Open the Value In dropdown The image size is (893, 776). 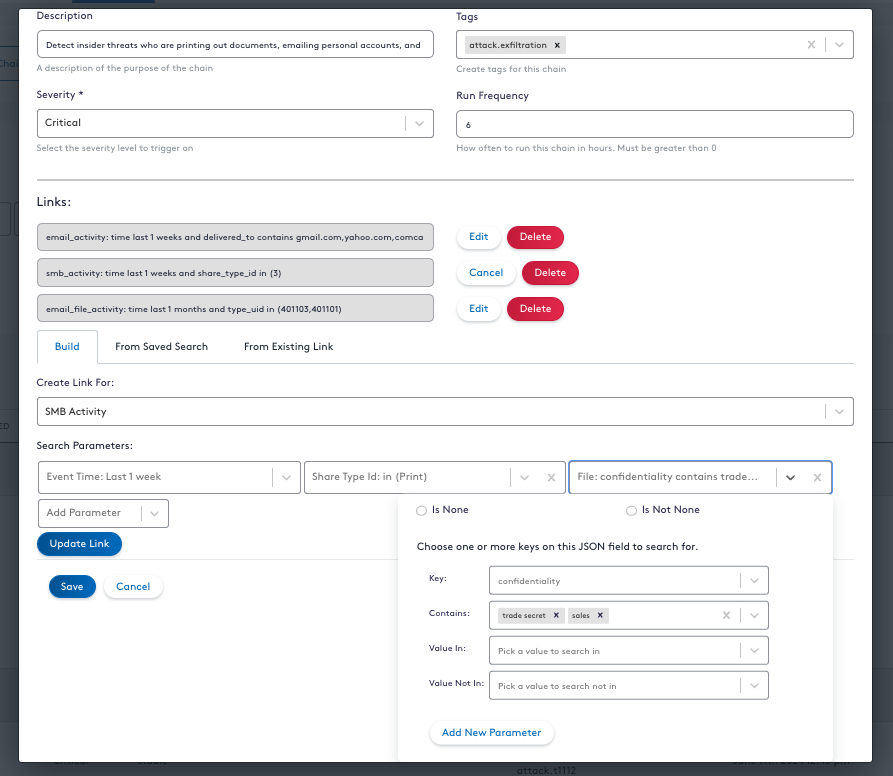tap(629, 651)
